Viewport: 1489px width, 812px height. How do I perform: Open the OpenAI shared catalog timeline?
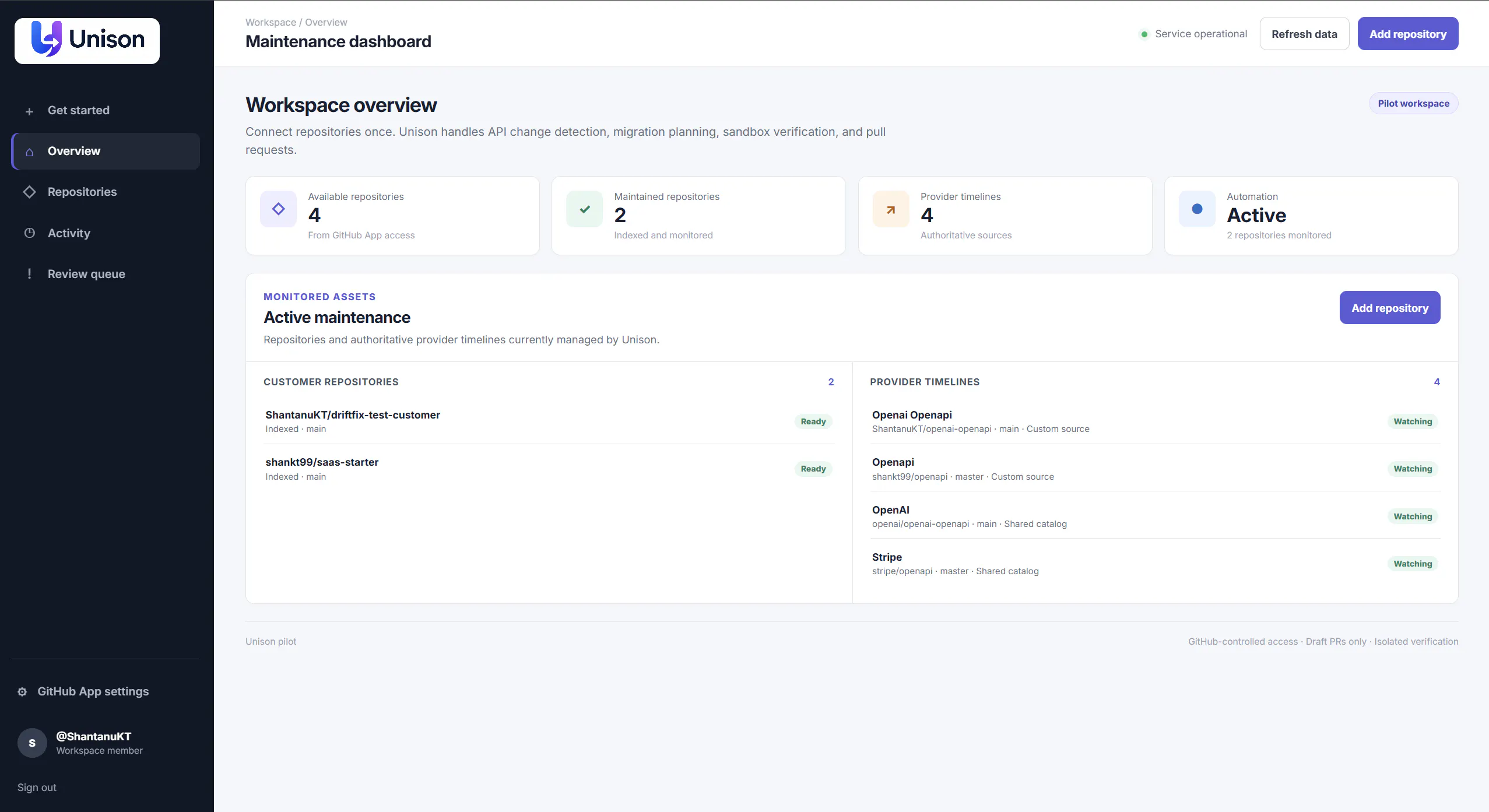[1155, 516]
